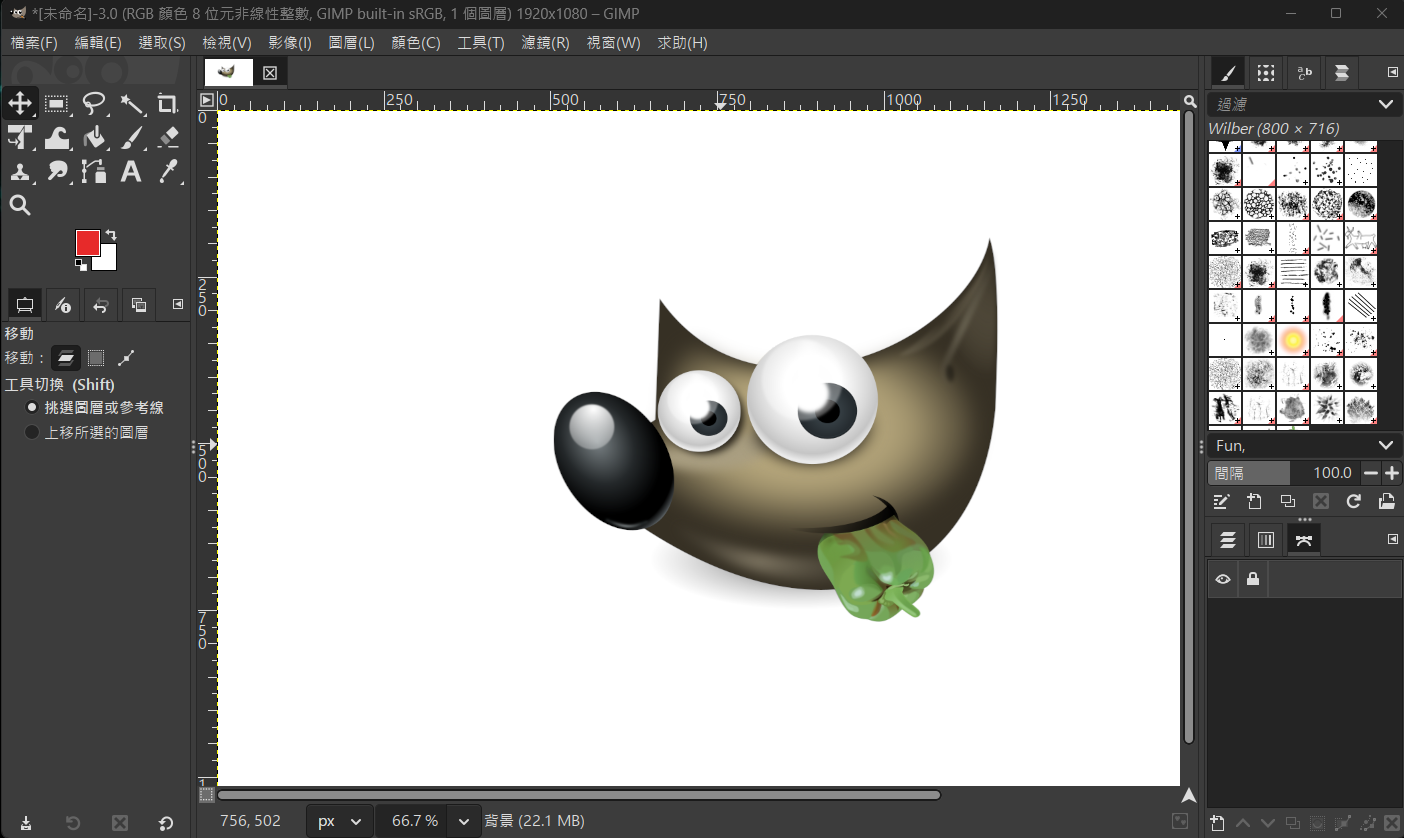Set move mode to layer
Screen dimensions: 1404x838
[66, 358]
